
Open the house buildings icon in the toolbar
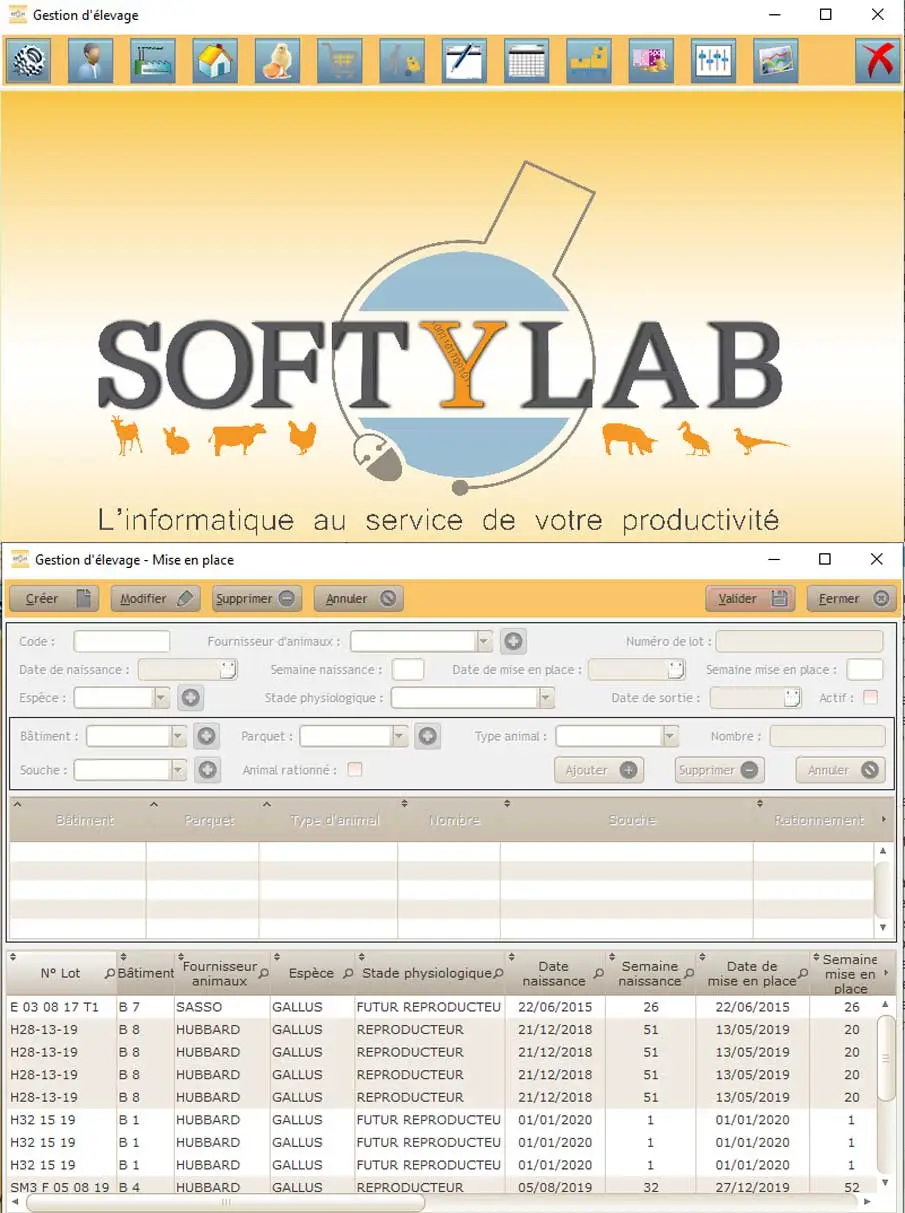point(215,61)
